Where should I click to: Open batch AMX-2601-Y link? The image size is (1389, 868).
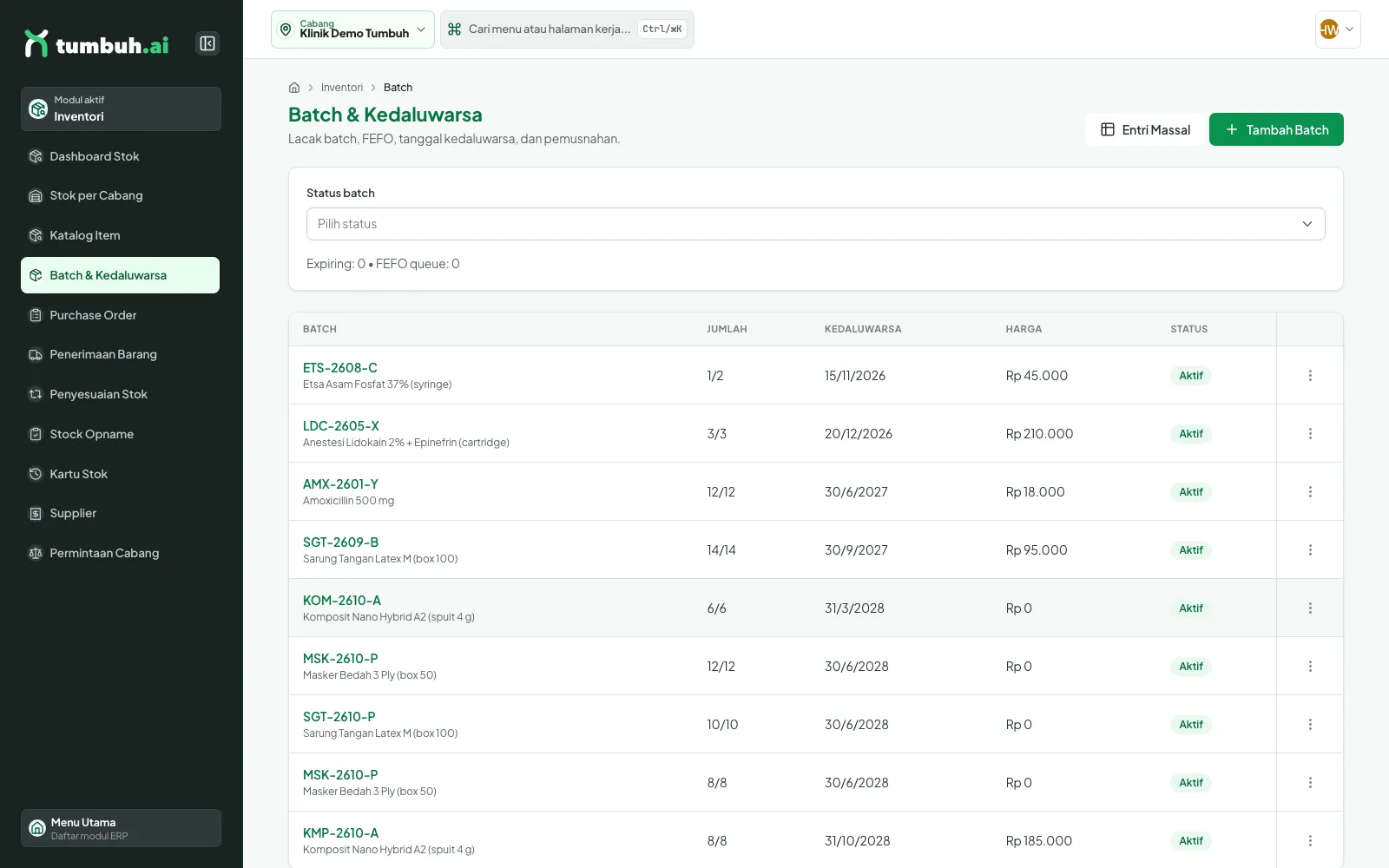[340, 484]
